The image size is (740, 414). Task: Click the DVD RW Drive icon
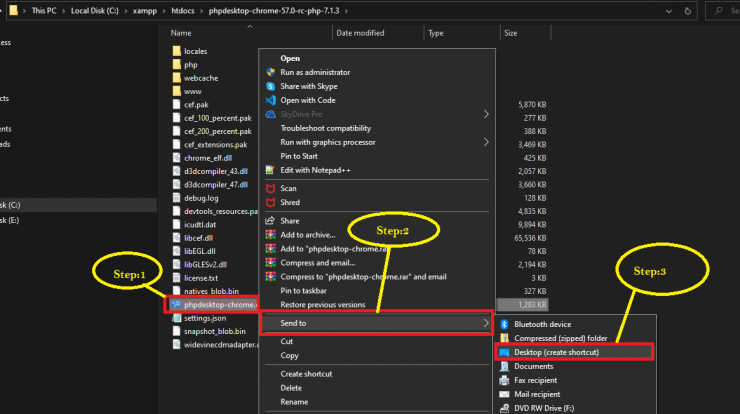click(504, 408)
